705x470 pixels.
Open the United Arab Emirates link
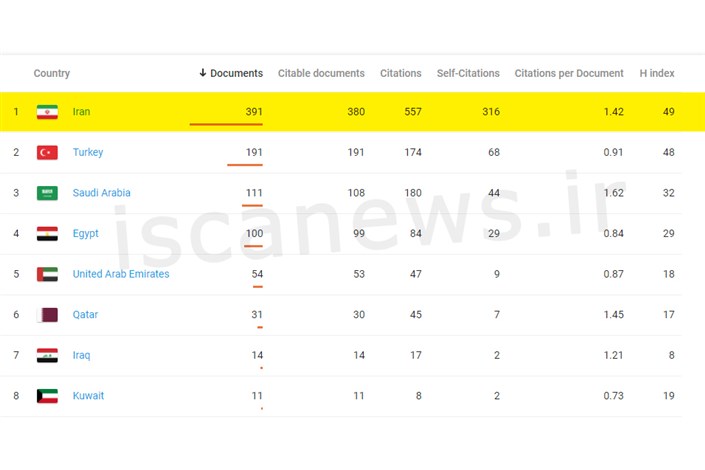(121, 274)
